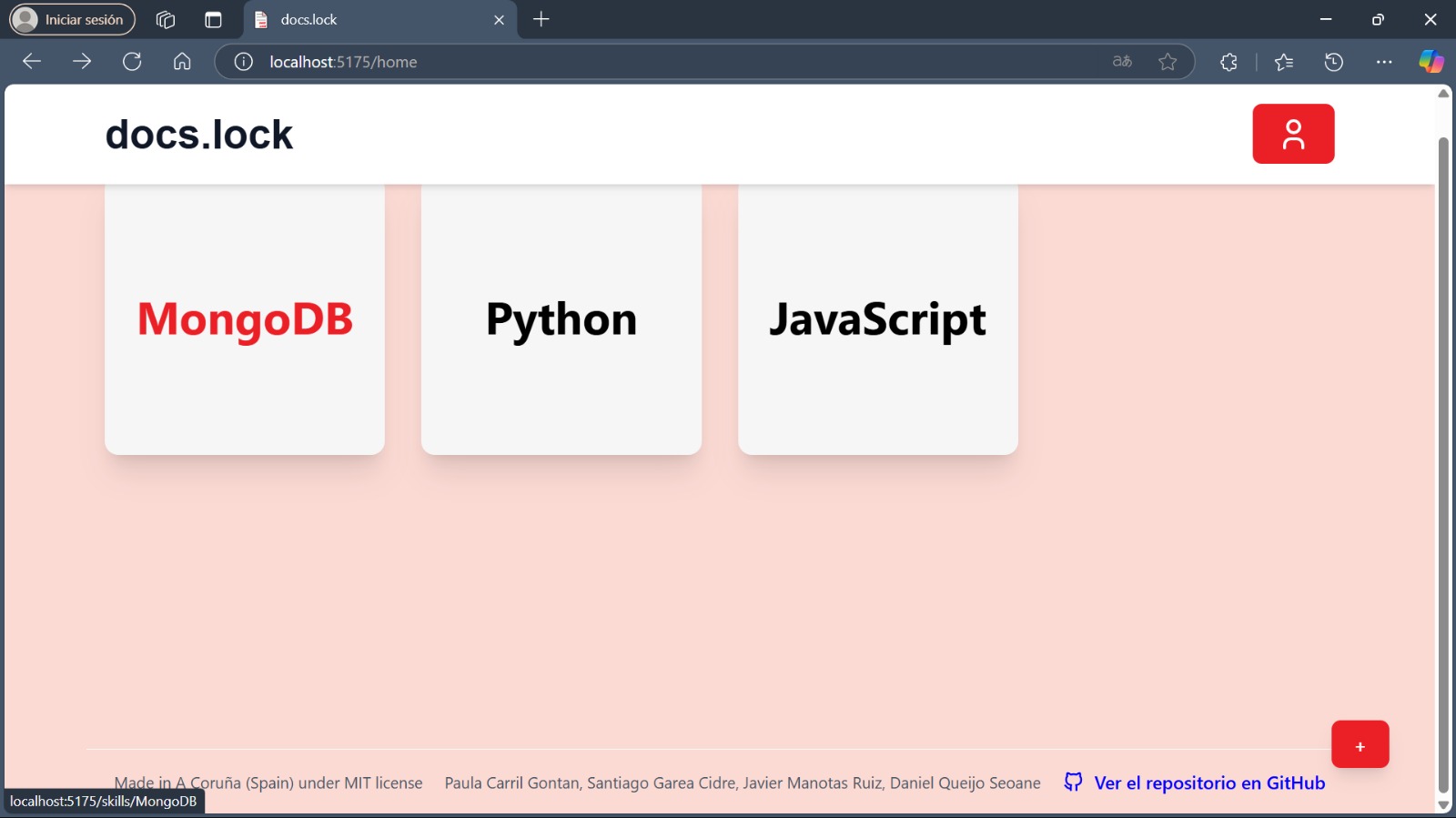The height and width of the screenshot is (818, 1456).
Task: Open the Python skill card
Action: [561, 319]
